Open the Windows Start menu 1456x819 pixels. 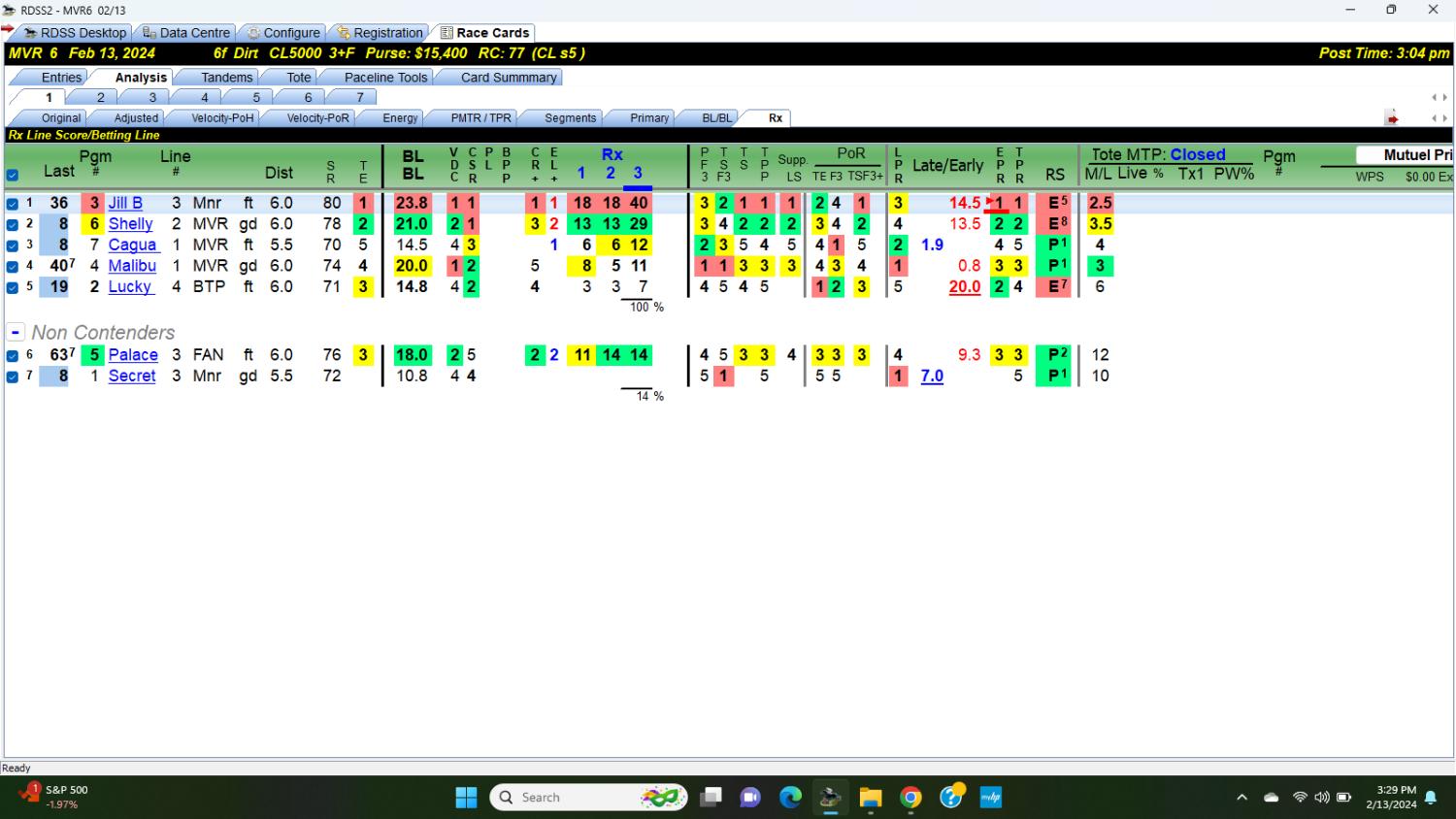click(466, 798)
